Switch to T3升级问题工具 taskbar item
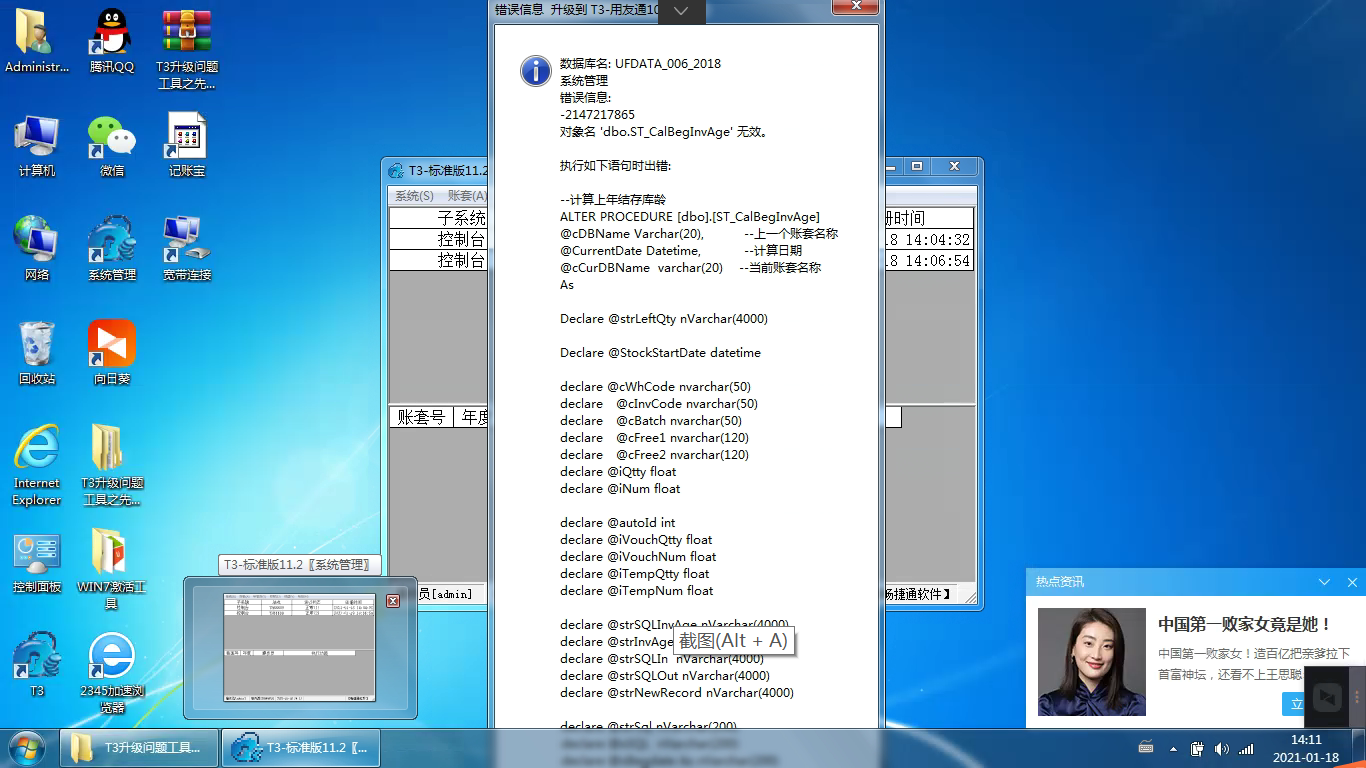The height and width of the screenshot is (768, 1366). point(140,748)
